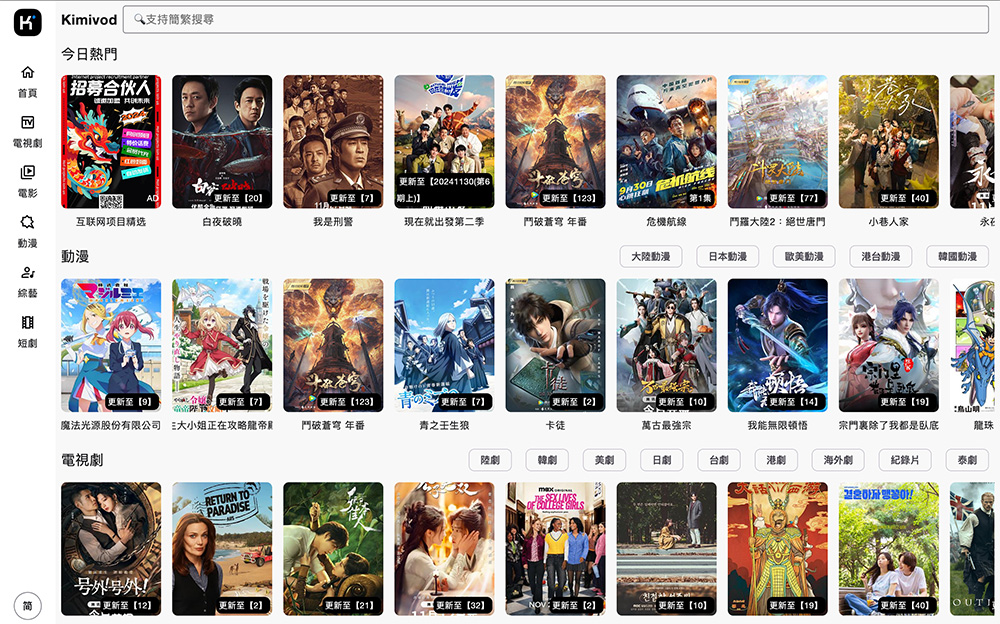The width and height of the screenshot is (1000, 624).
Task: Open 電視劇 section in sidebar
Action: tap(27, 131)
